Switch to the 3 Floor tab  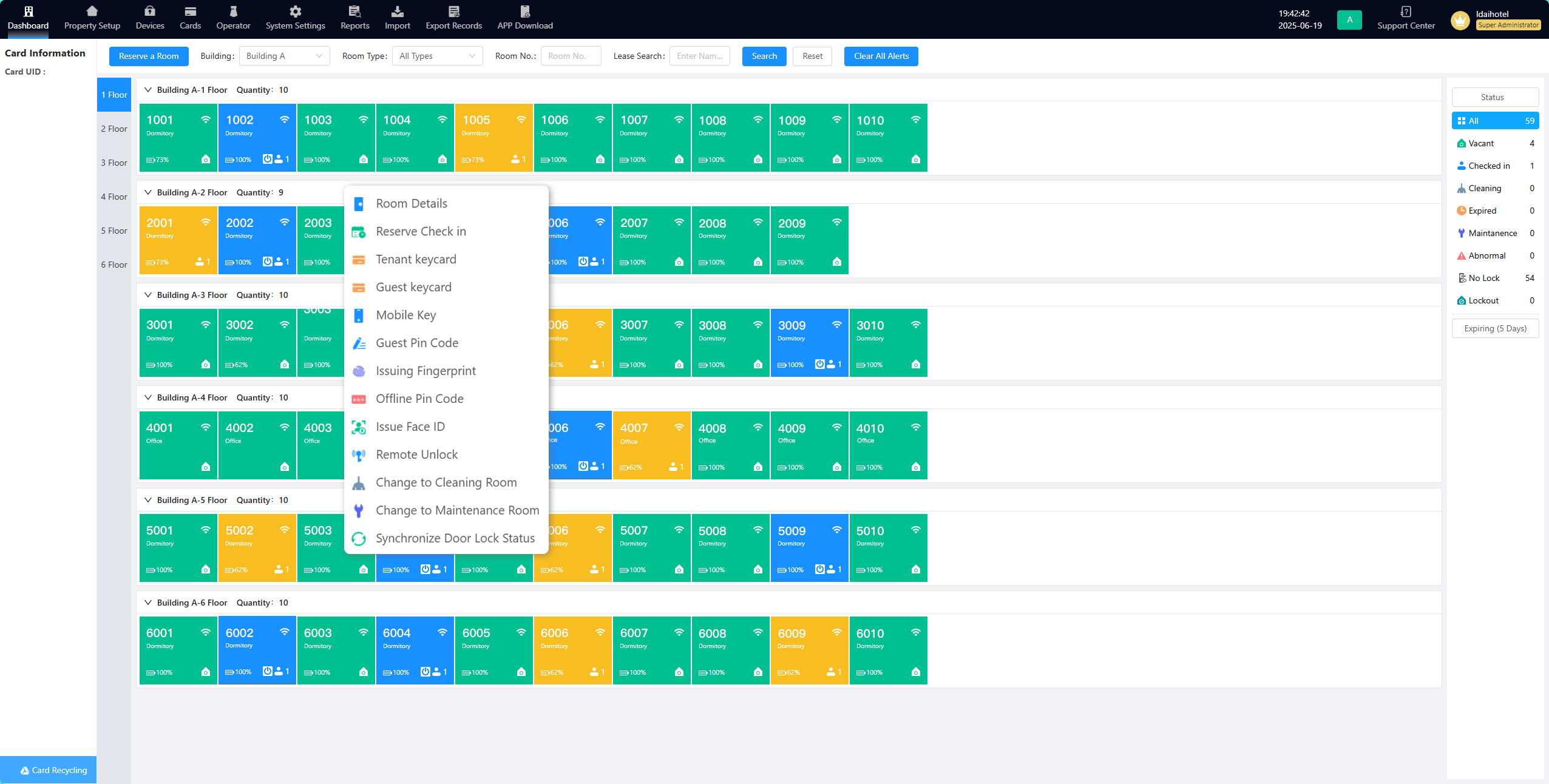point(114,163)
